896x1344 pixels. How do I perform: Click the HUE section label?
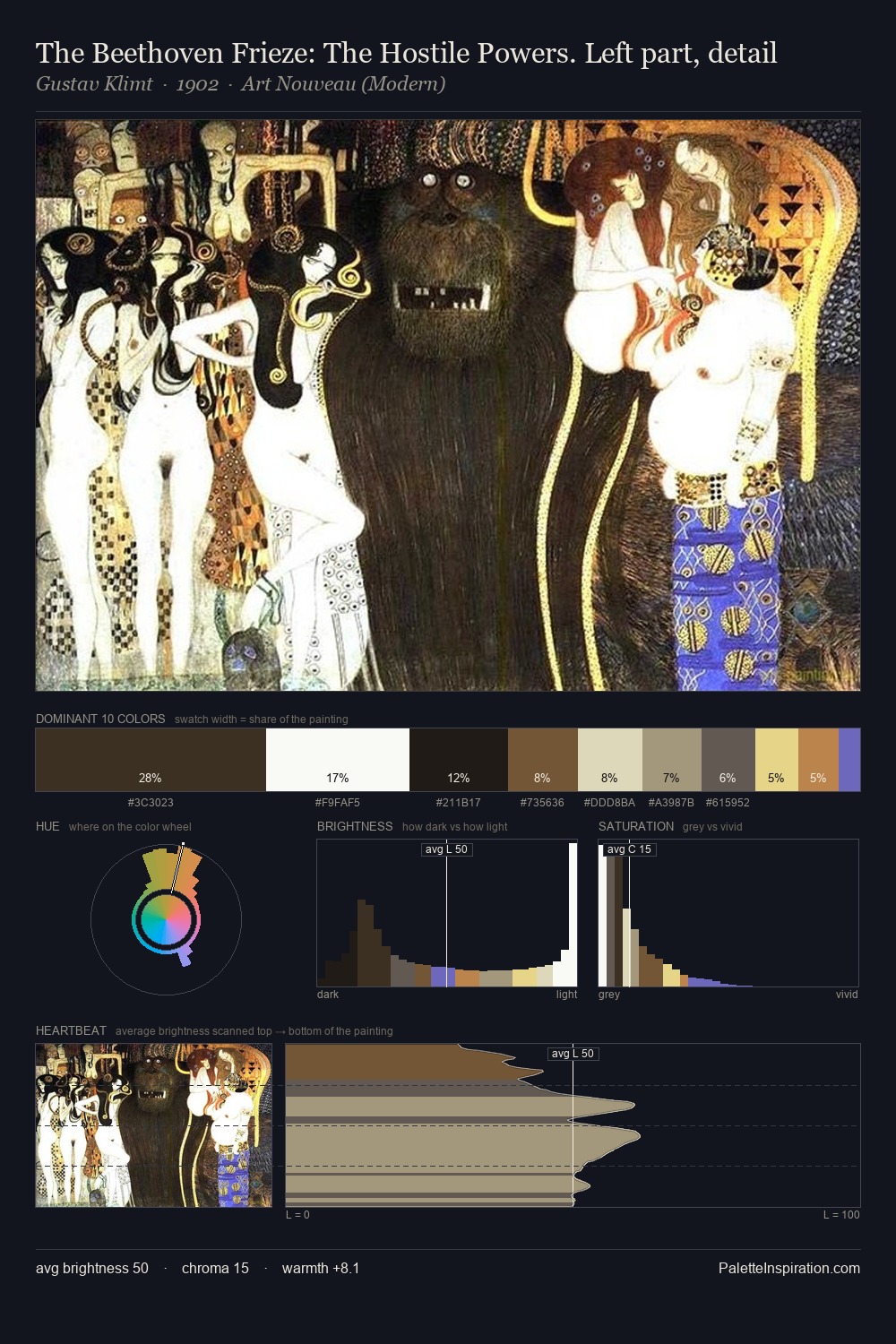47,826
